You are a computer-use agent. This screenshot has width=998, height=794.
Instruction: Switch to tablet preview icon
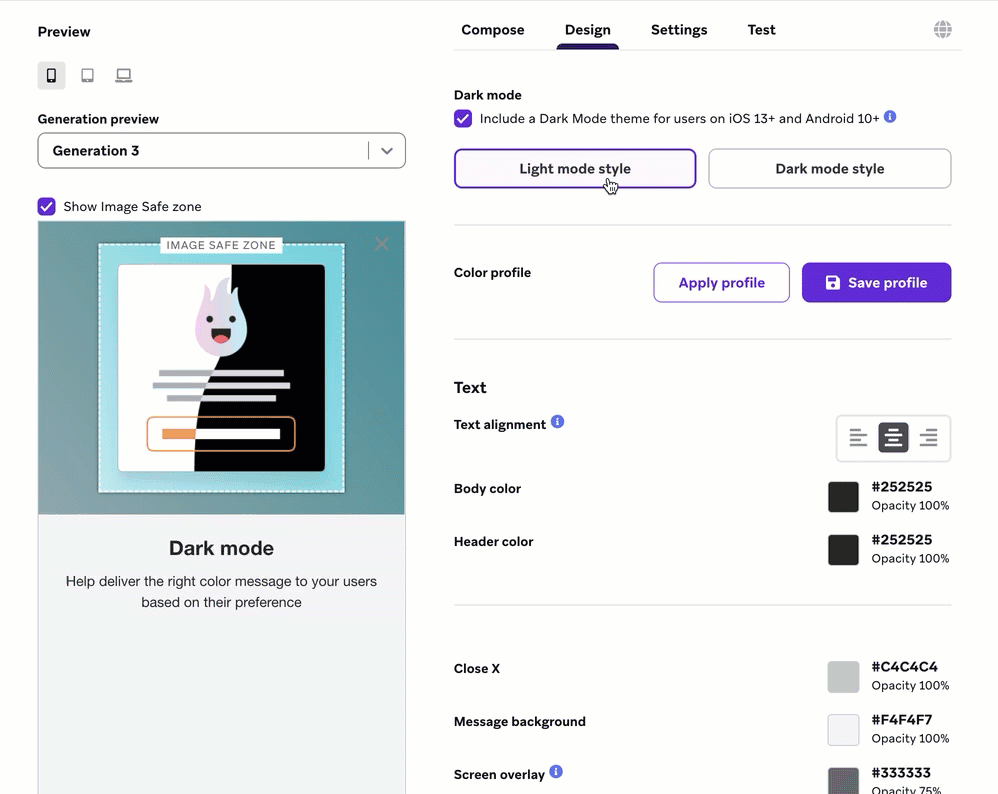coord(88,75)
